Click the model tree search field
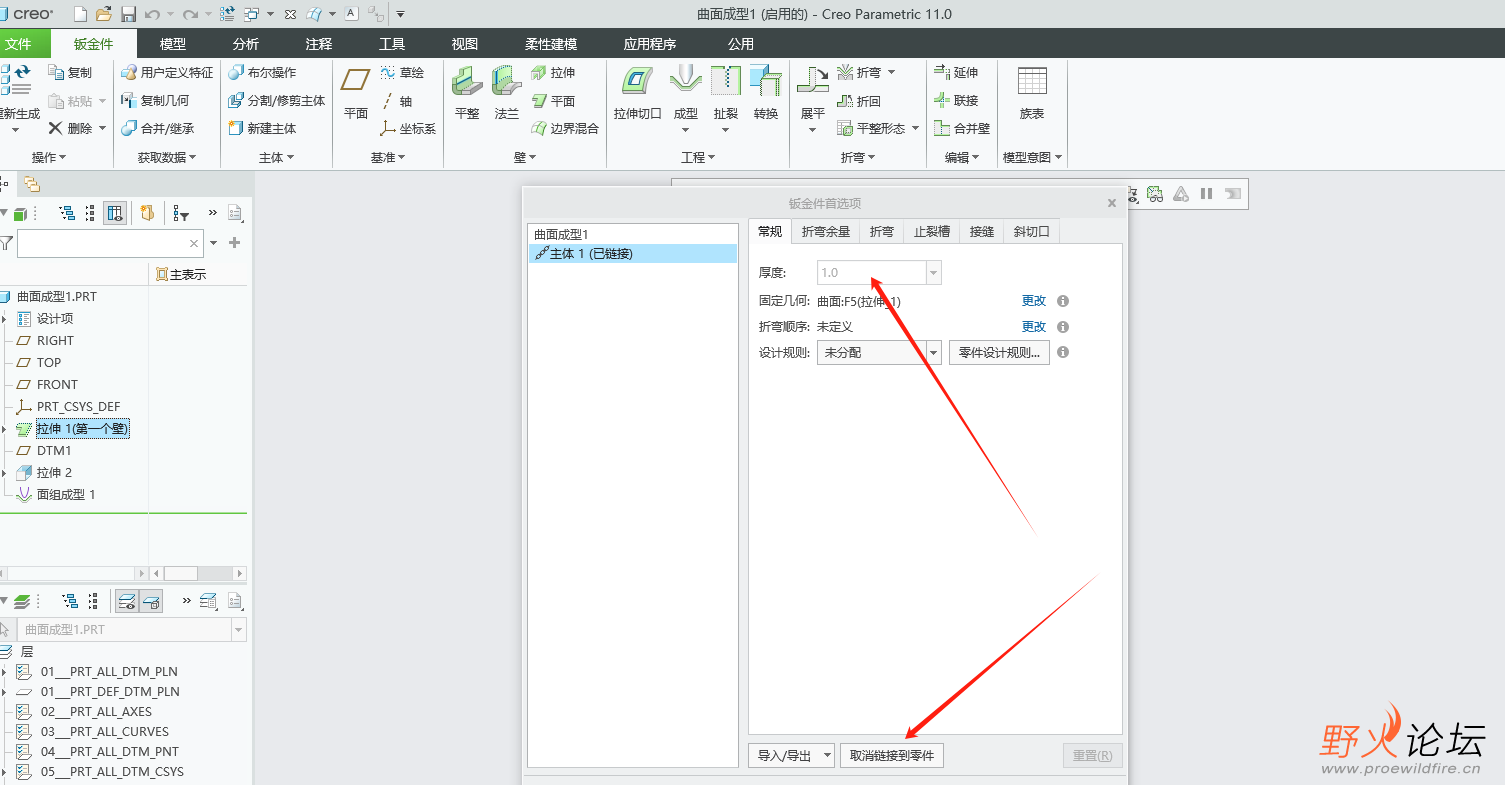This screenshot has height=785, width=1505. [111, 243]
